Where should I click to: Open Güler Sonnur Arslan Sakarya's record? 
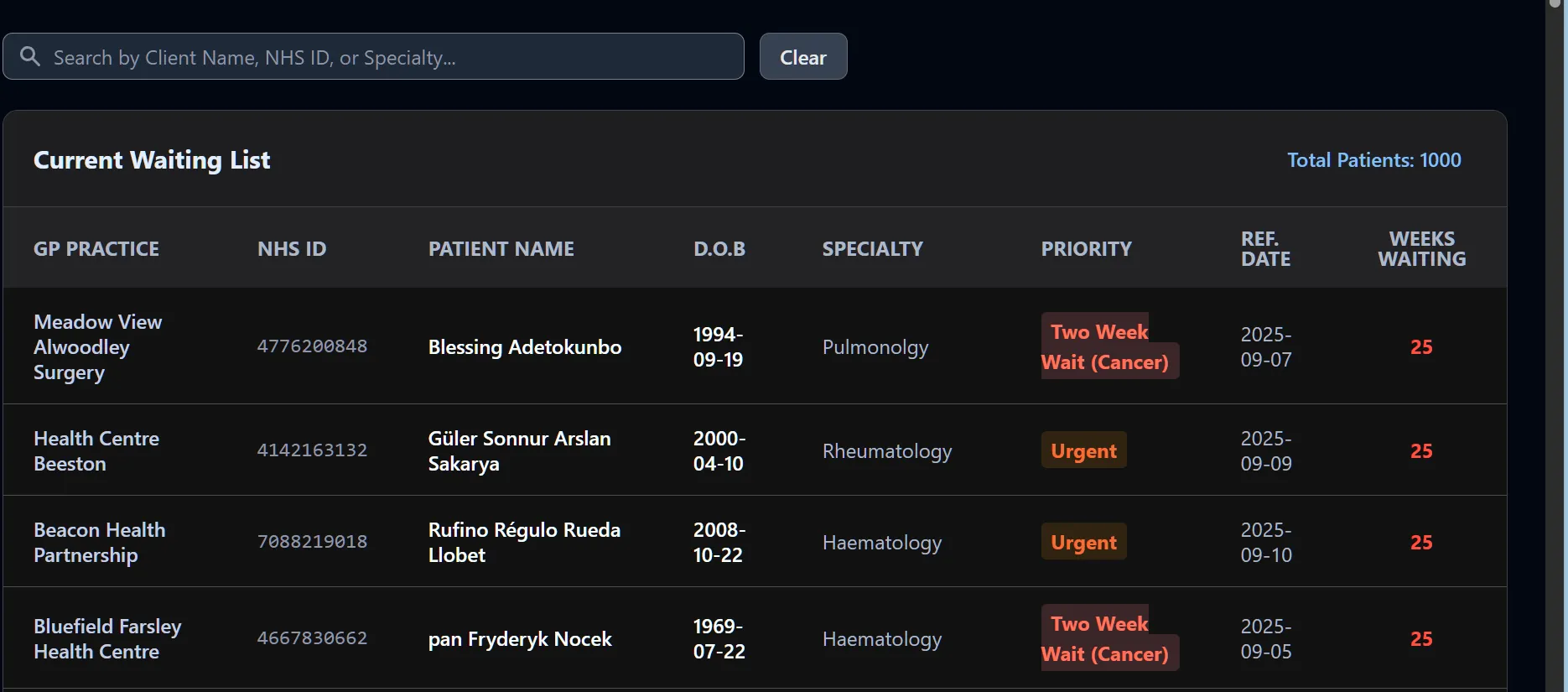[520, 451]
